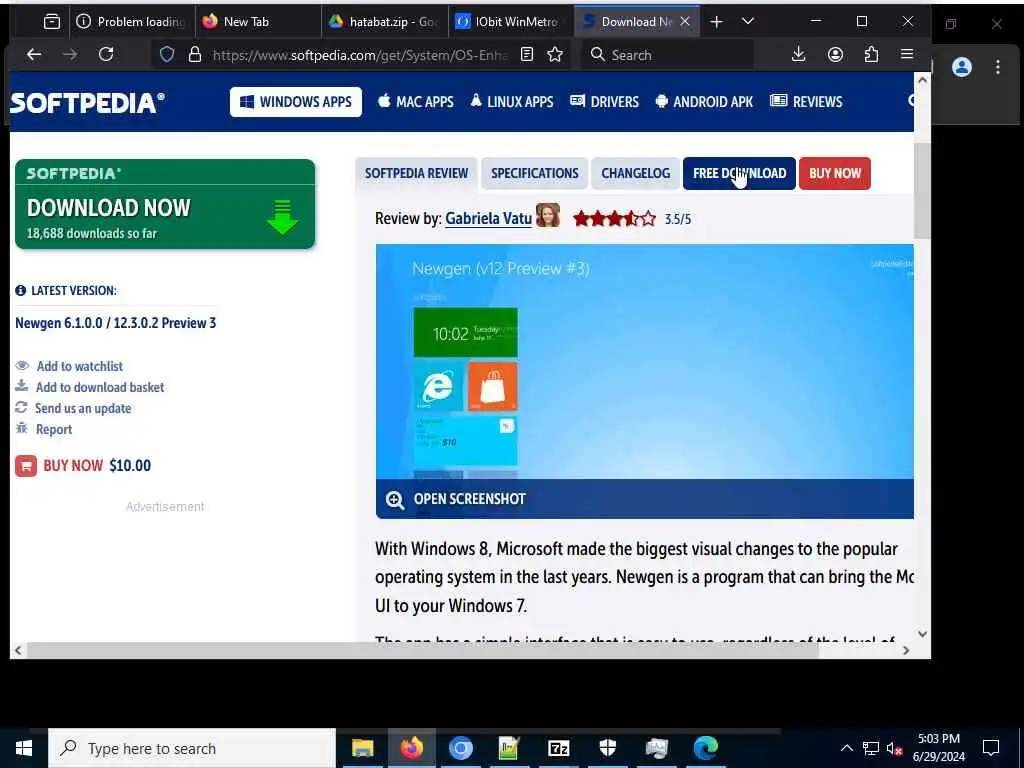Click the Firefox Search box

tap(666, 55)
